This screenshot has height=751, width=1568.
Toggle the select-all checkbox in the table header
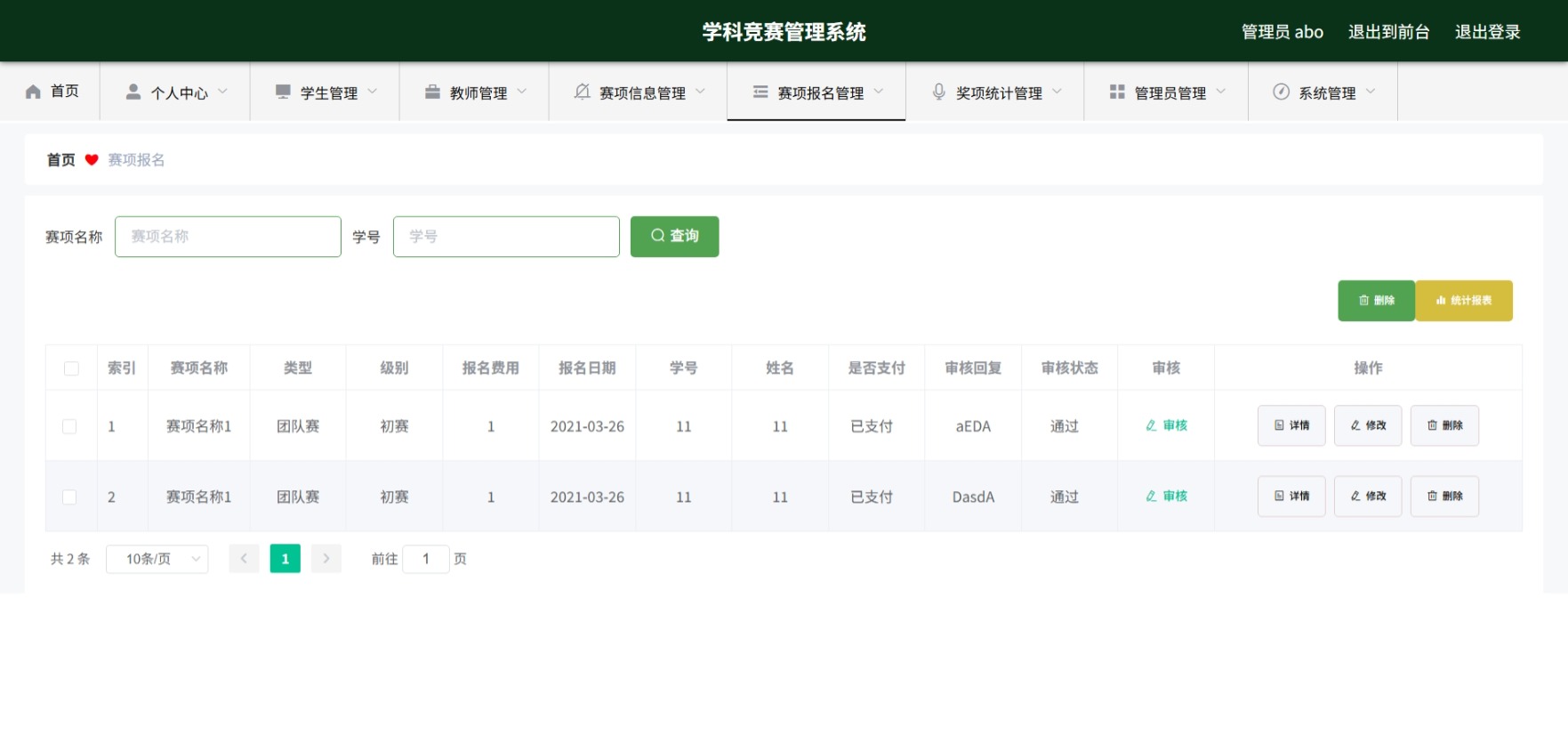(x=71, y=368)
